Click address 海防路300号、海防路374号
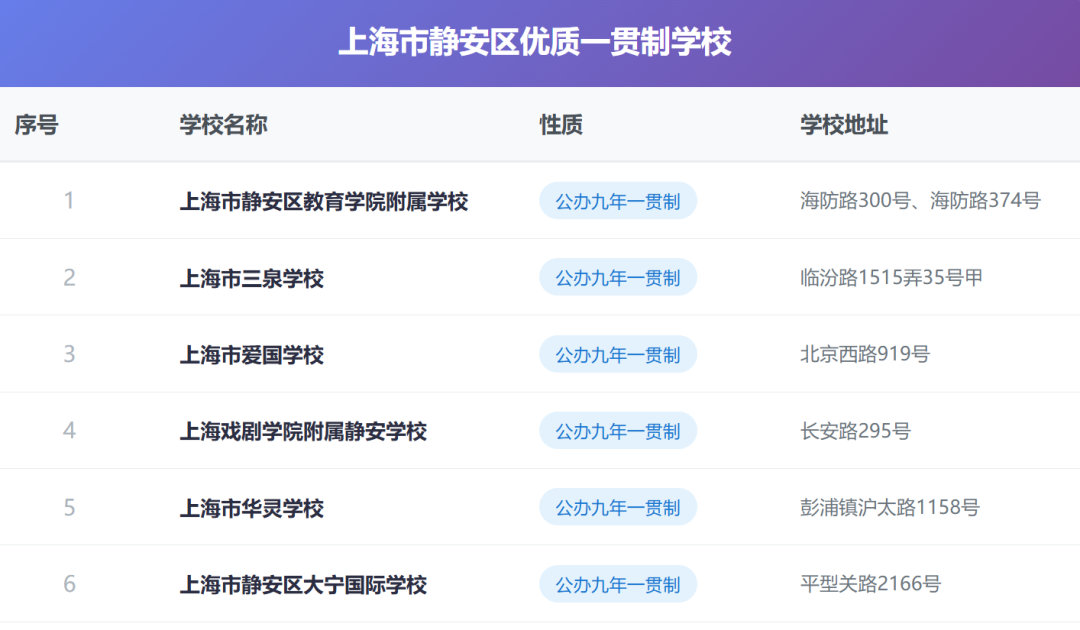 pyautogui.click(x=920, y=200)
